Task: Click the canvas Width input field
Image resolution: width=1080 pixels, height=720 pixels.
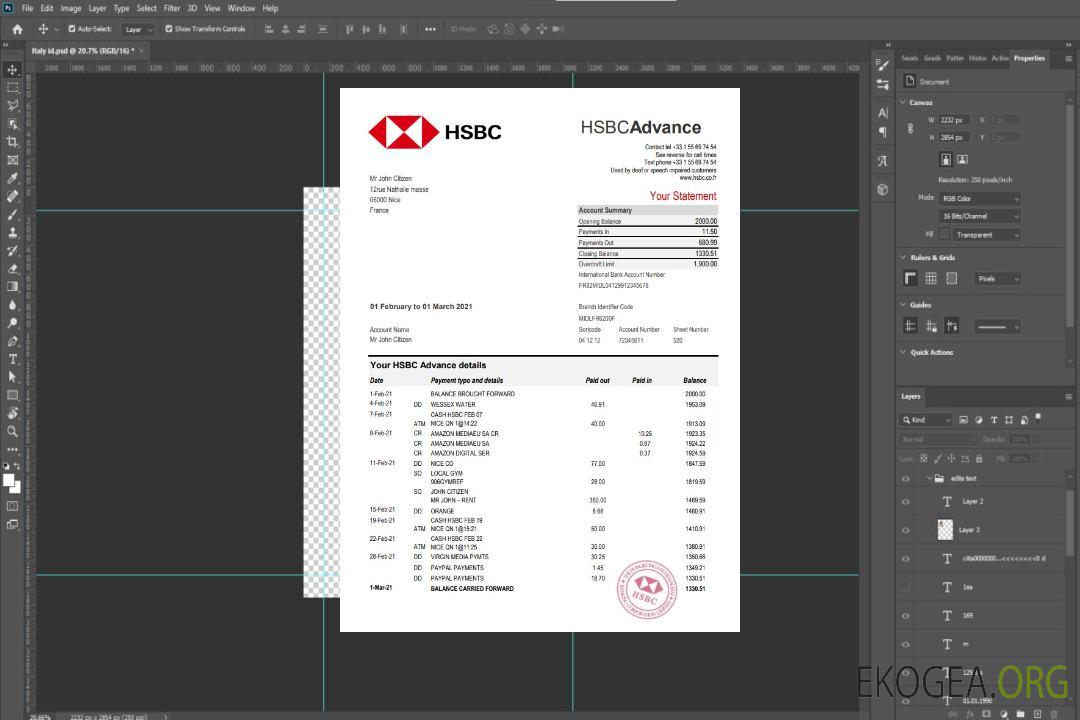Action: coord(955,120)
